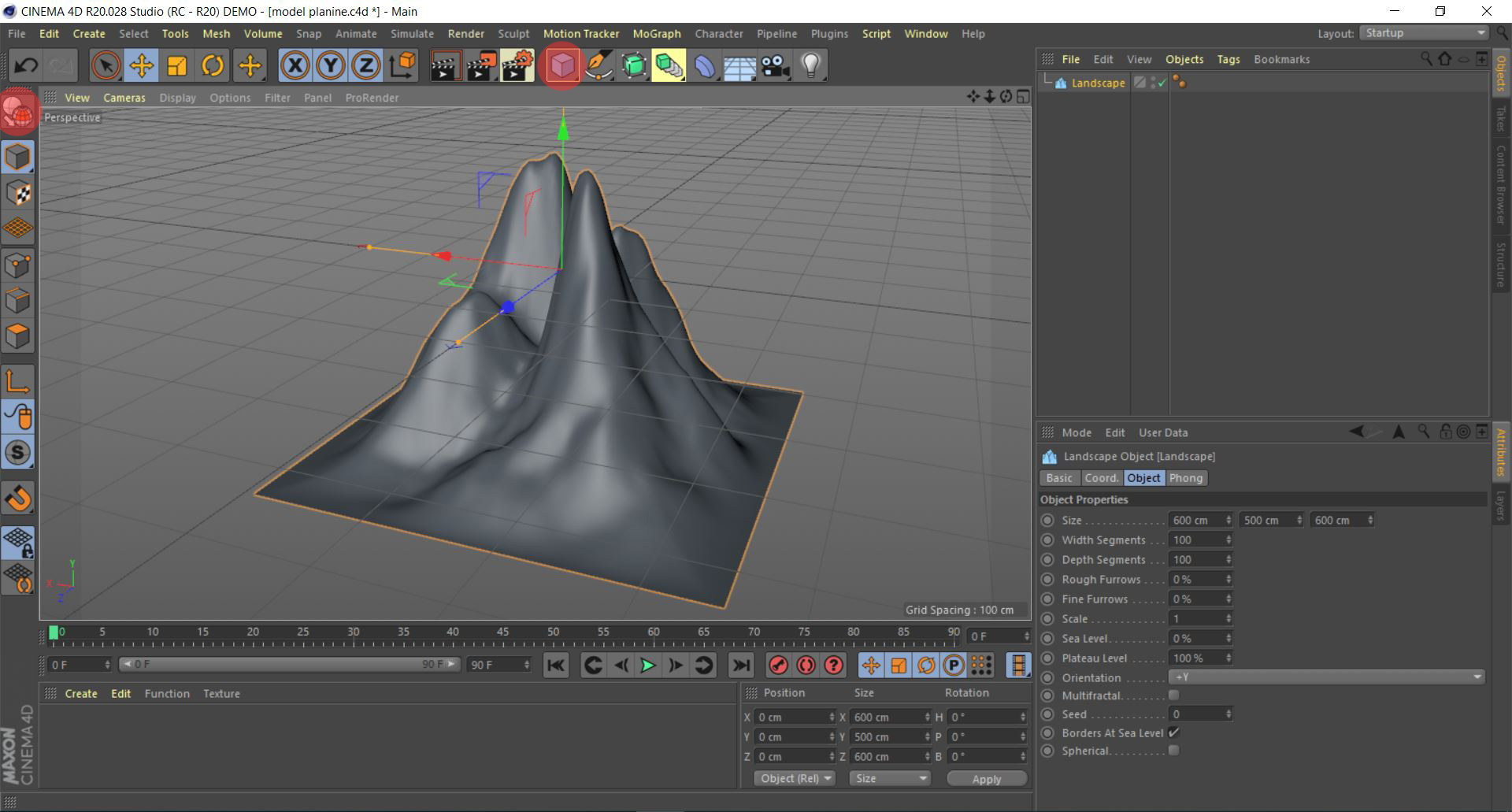Image resolution: width=1512 pixels, height=812 pixels.
Task: Toggle X axis lock
Action: [295, 65]
